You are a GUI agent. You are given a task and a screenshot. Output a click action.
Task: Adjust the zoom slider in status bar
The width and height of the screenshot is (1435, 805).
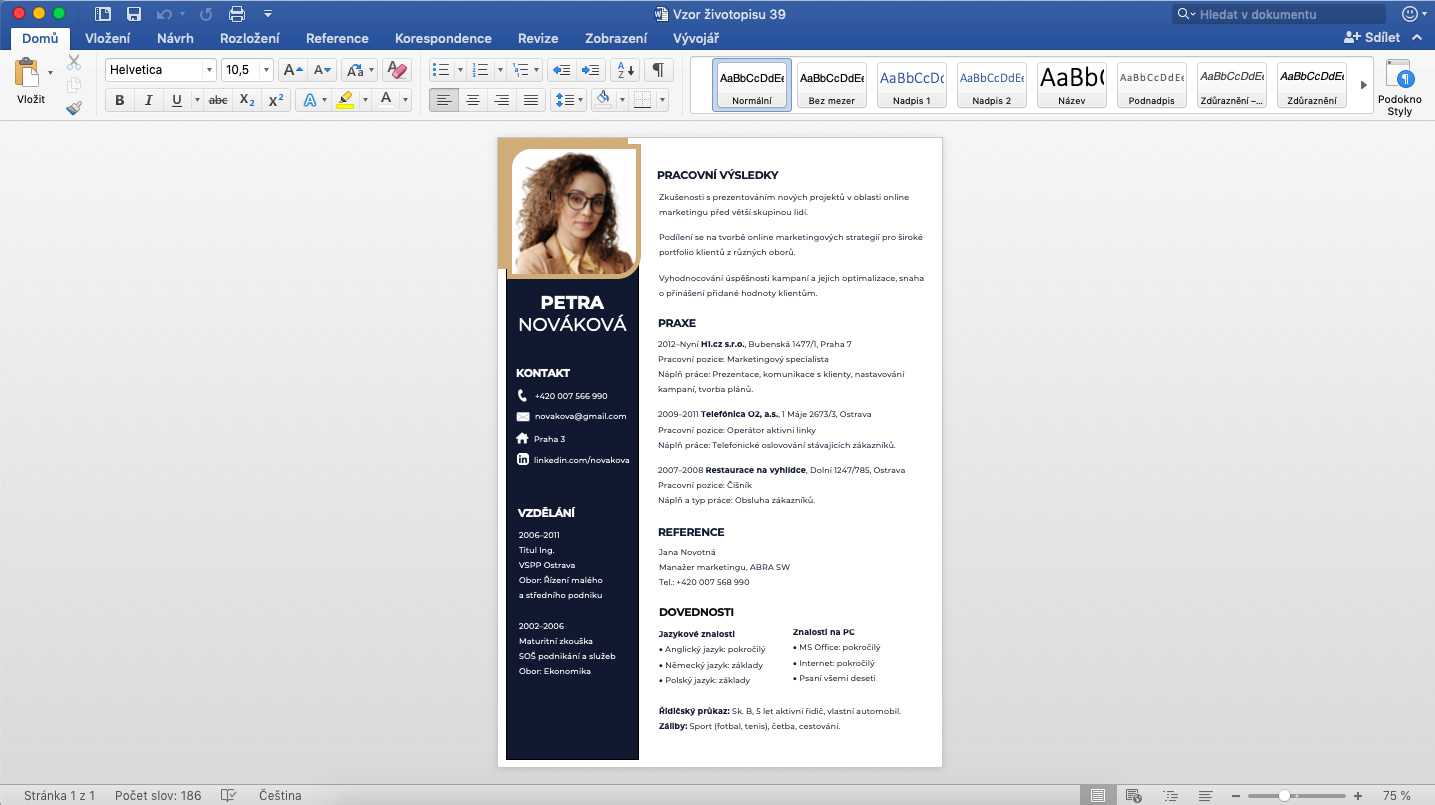point(1283,796)
